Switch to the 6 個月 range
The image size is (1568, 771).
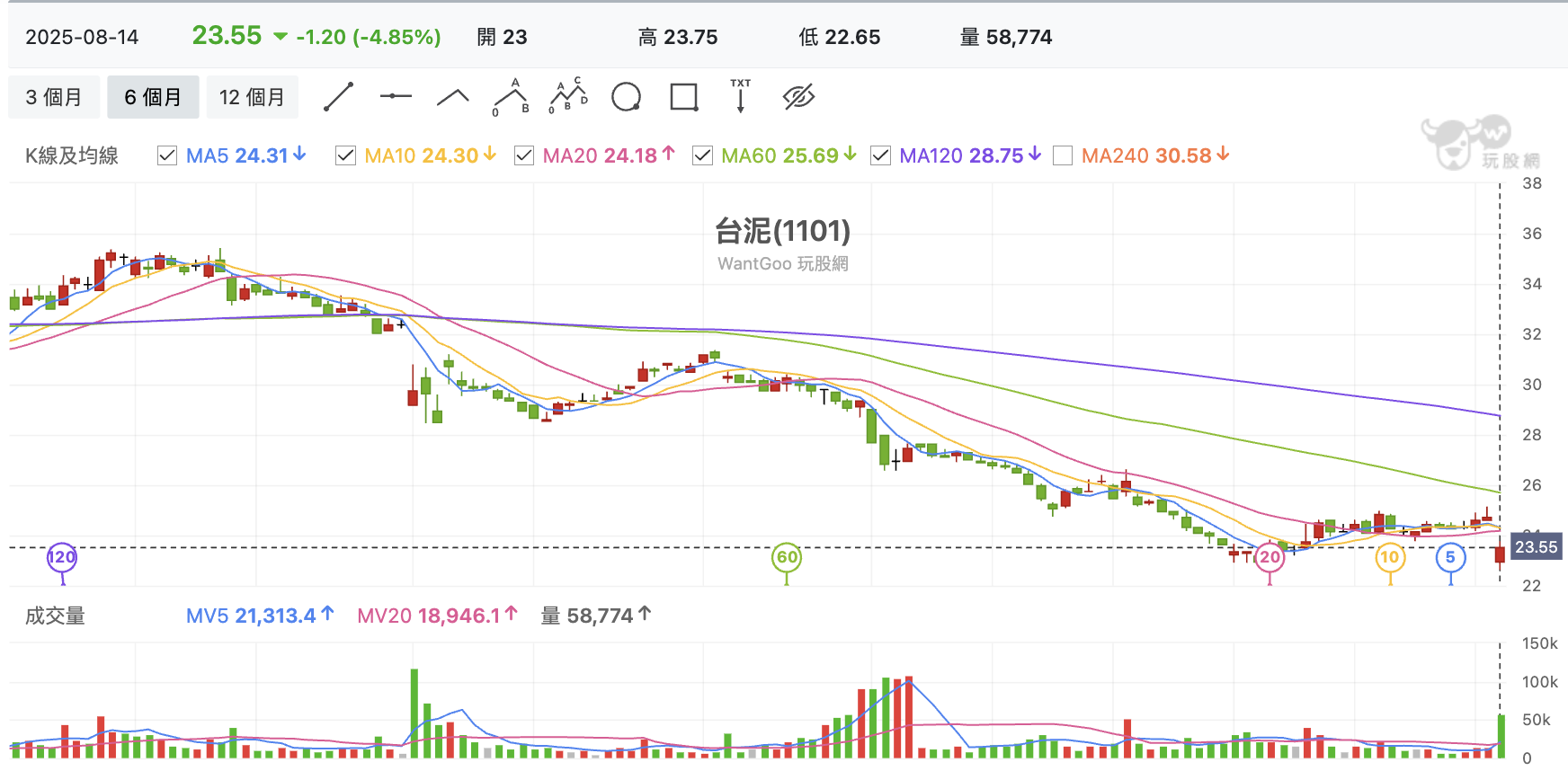pos(153,97)
